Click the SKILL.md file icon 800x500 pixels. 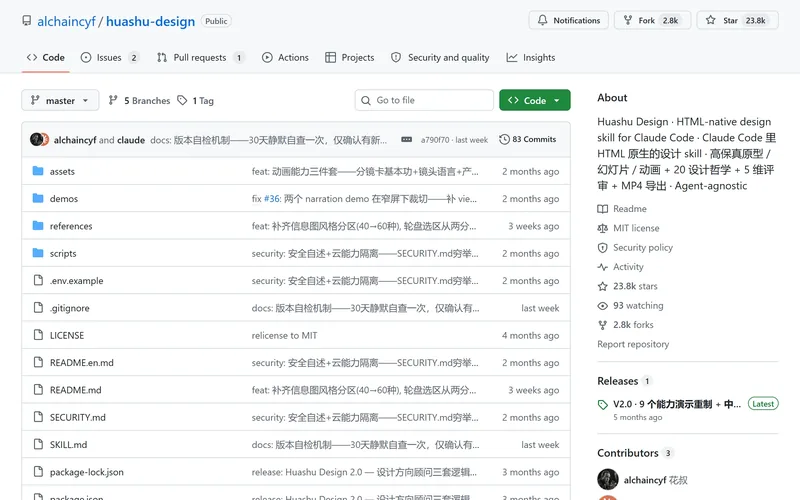[x=38, y=444]
